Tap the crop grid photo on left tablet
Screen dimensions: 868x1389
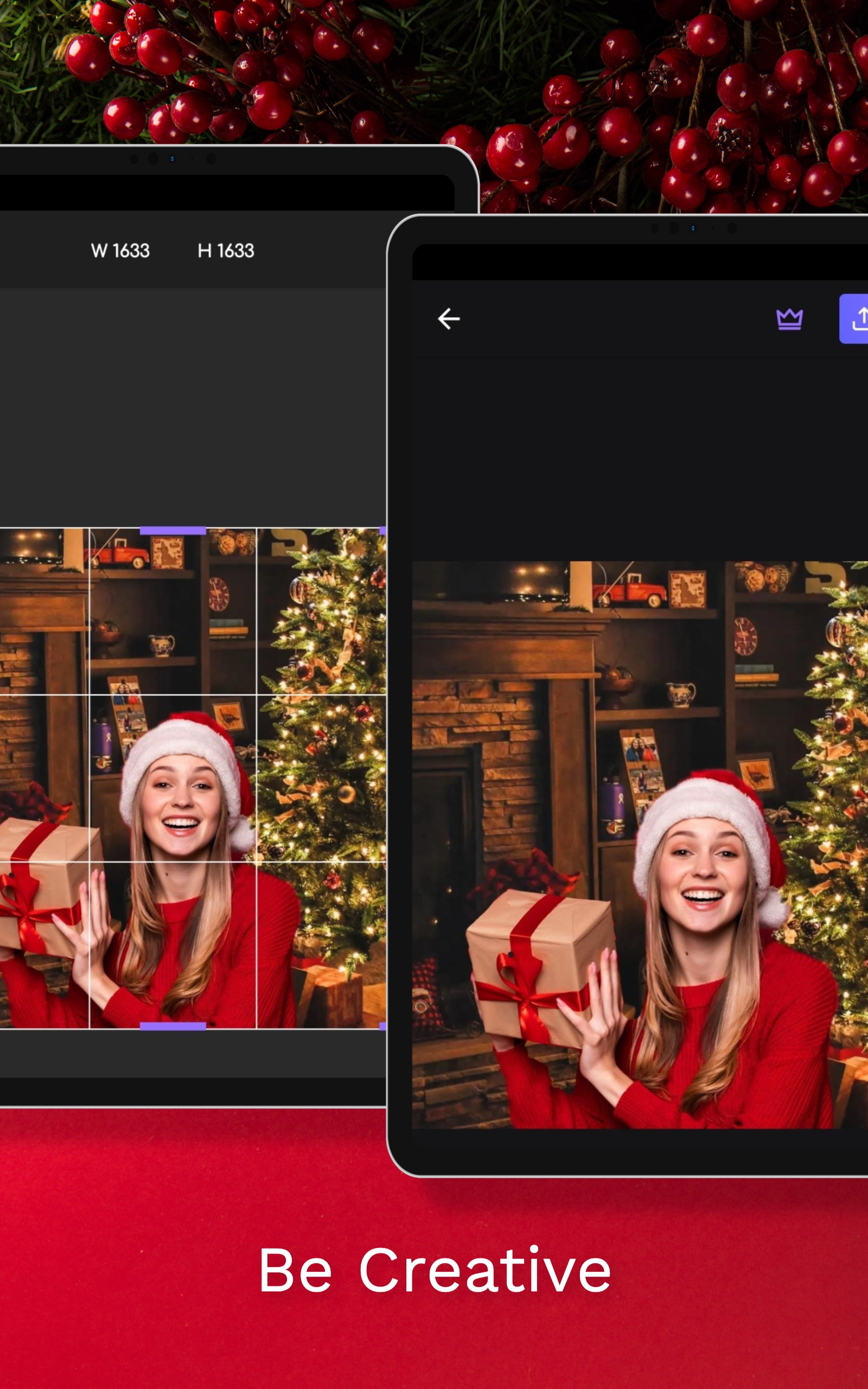(193, 778)
